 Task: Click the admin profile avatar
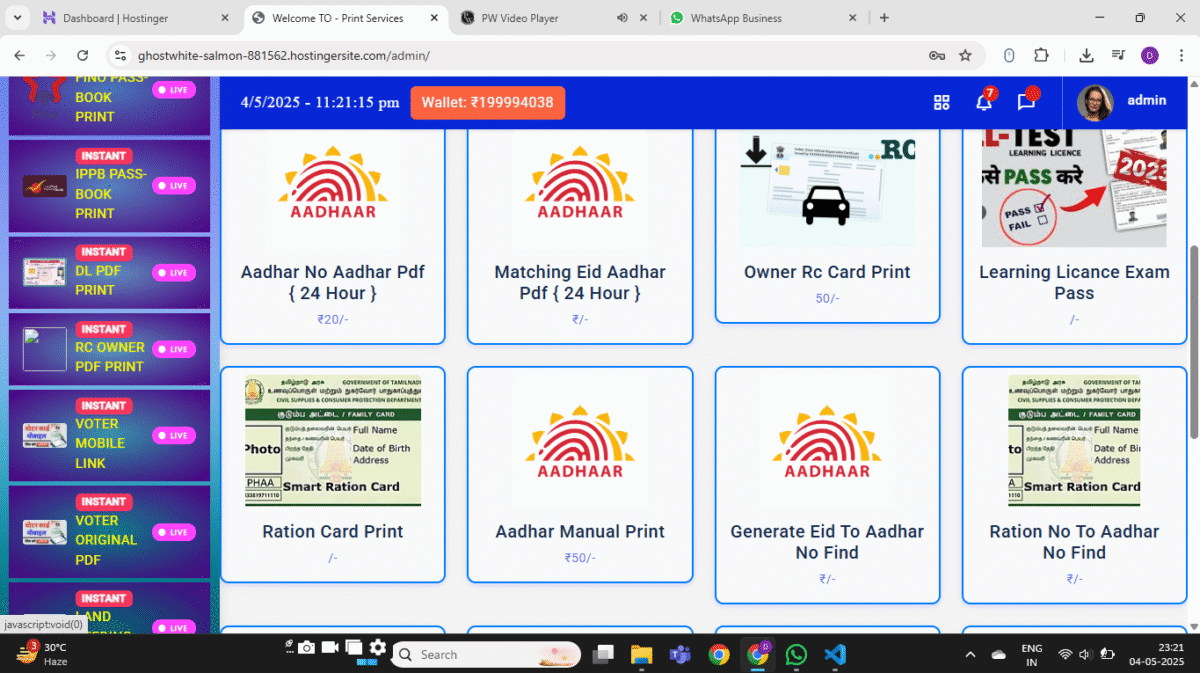point(1095,101)
